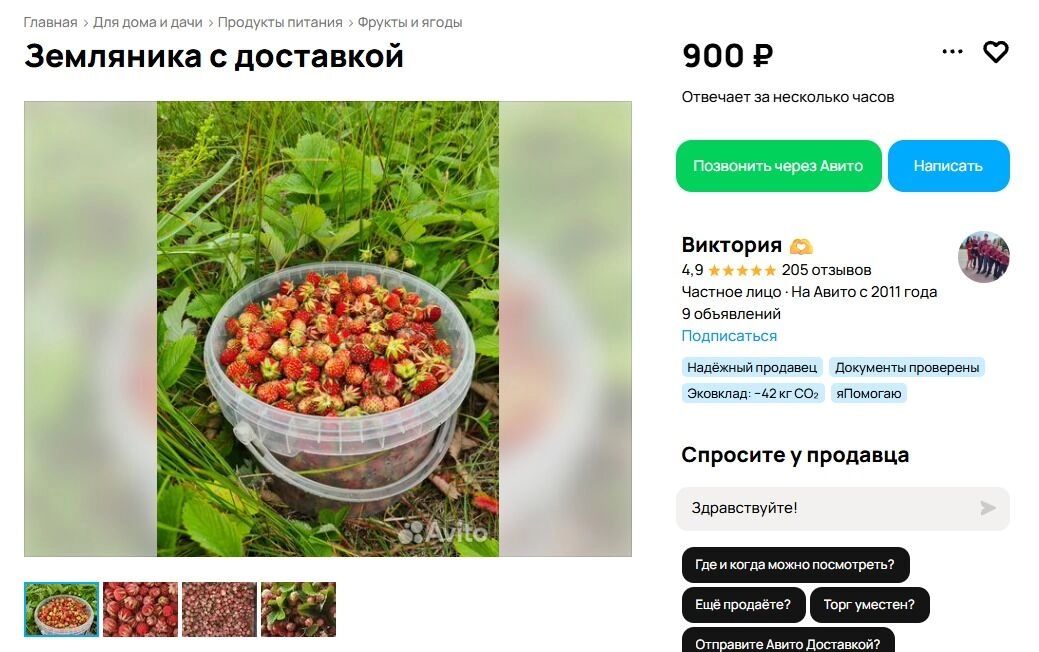Open the 205 отзывов reviews link
The height and width of the screenshot is (652, 1039).
click(x=826, y=270)
